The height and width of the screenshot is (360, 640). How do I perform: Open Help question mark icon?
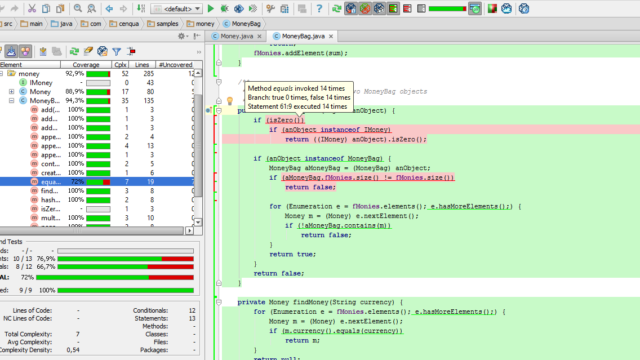319,9
